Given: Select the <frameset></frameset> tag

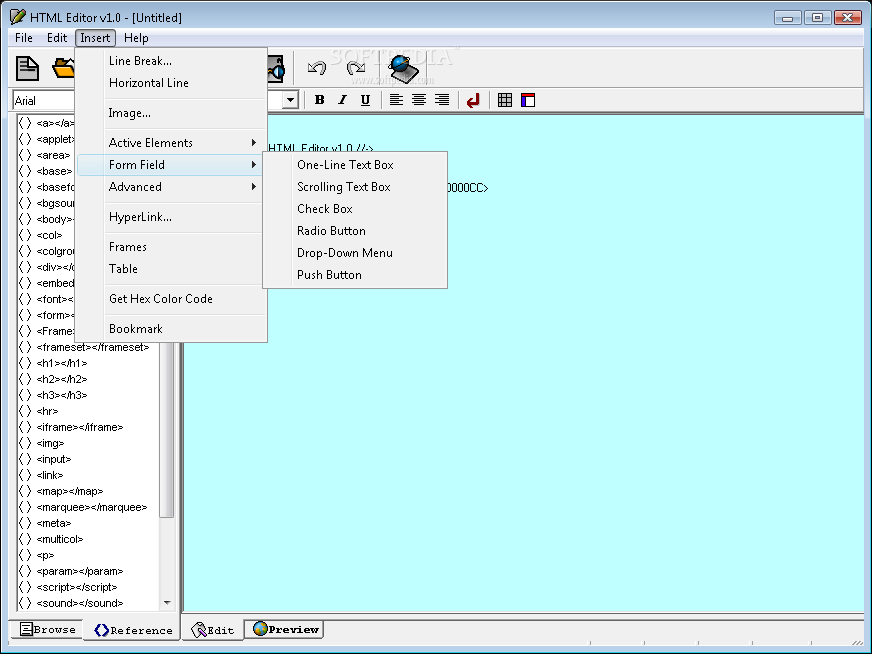Looking at the screenshot, I should tap(92, 347).
